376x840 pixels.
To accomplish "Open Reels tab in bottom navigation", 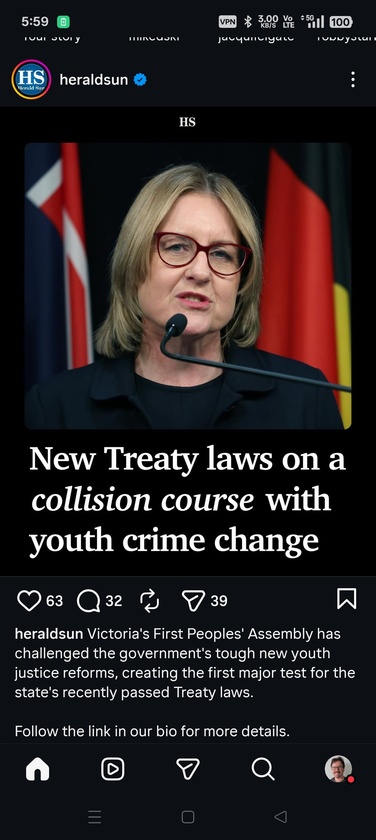I will click(x=112, y=769).
